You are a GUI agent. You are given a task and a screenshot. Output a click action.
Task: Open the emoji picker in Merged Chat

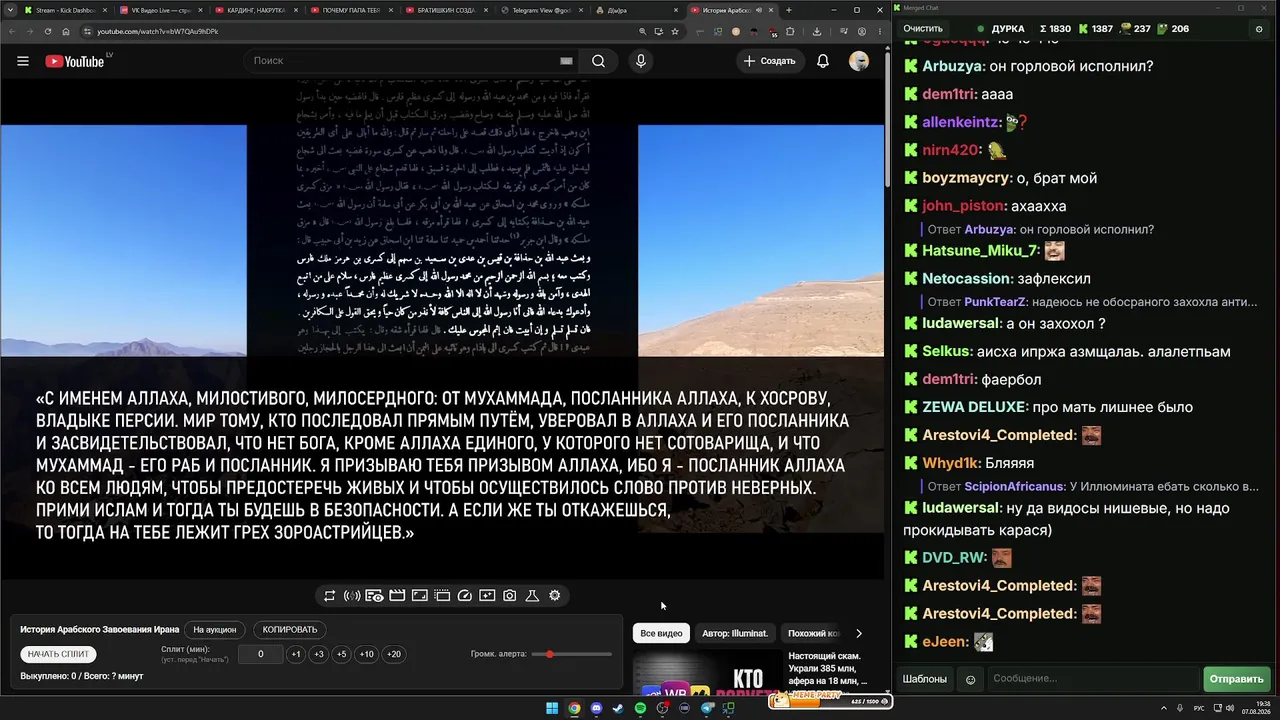(970, 679)
